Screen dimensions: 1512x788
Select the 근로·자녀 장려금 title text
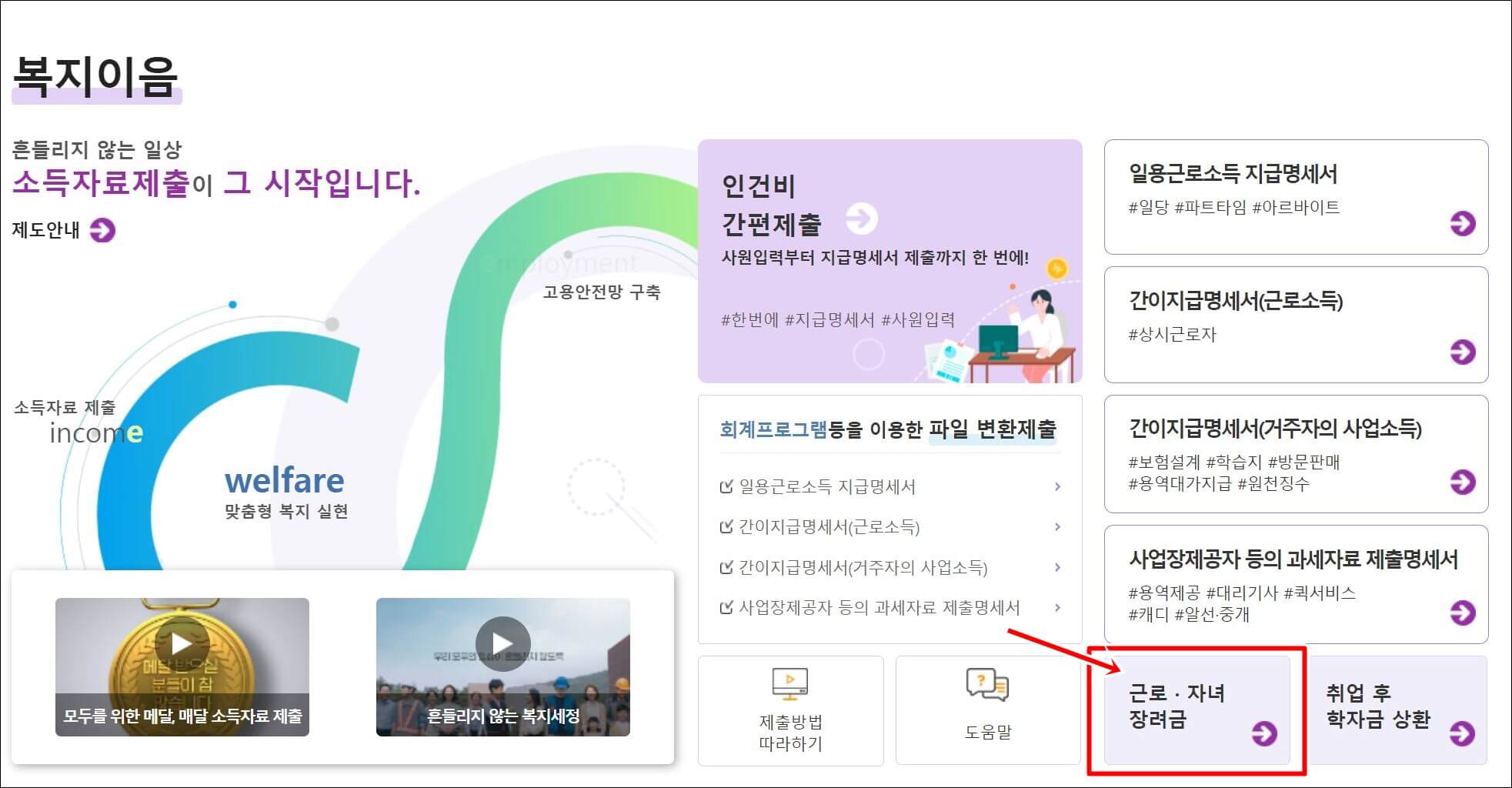(1177, 706)
